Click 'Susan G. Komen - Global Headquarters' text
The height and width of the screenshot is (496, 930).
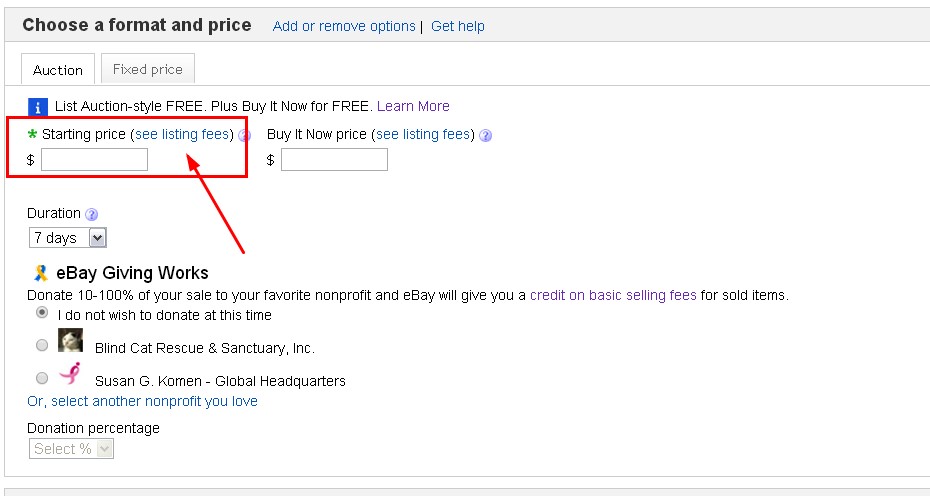[x=220, y=381]
